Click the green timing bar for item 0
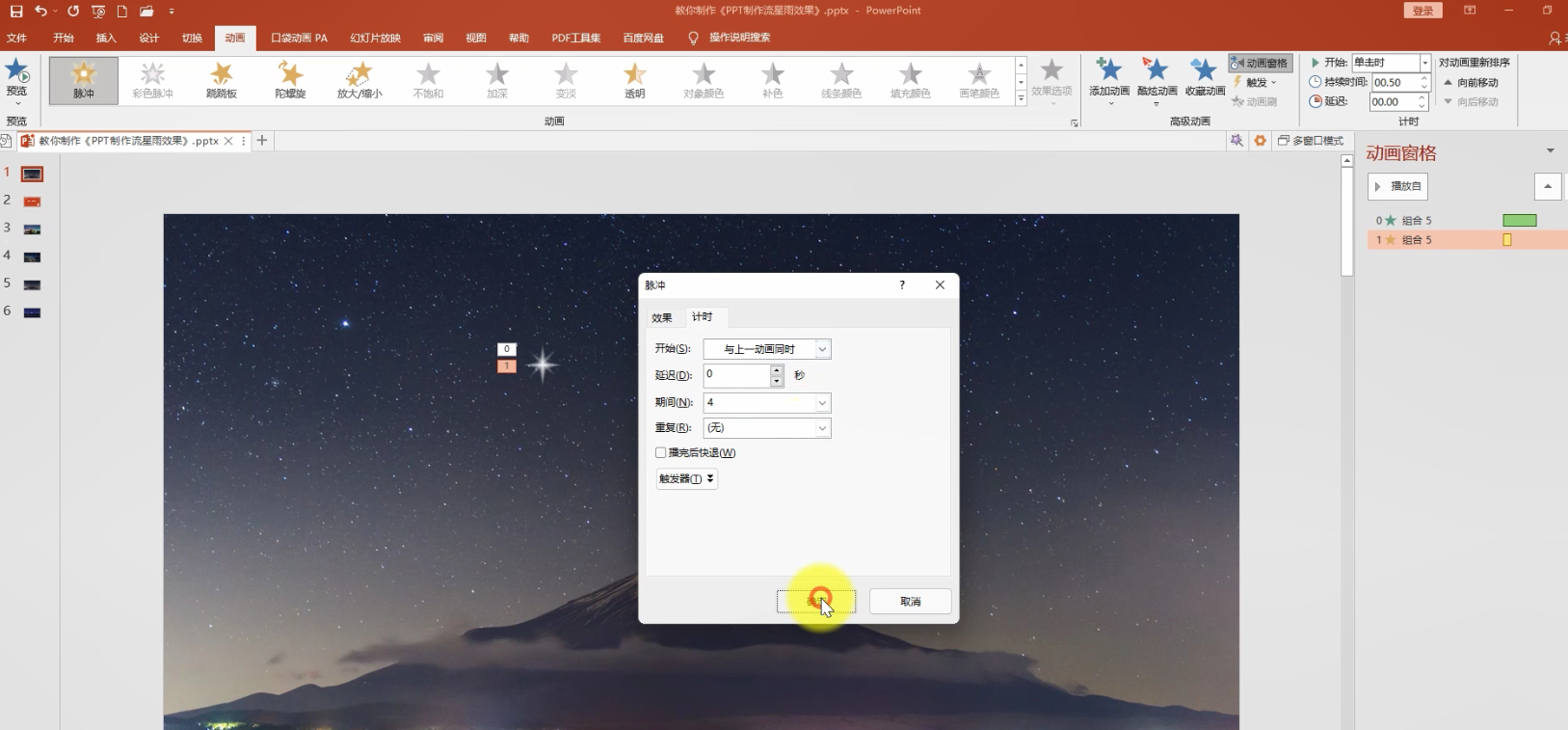The width and height of the screenshot is (1568, 730). [1520, 221]
